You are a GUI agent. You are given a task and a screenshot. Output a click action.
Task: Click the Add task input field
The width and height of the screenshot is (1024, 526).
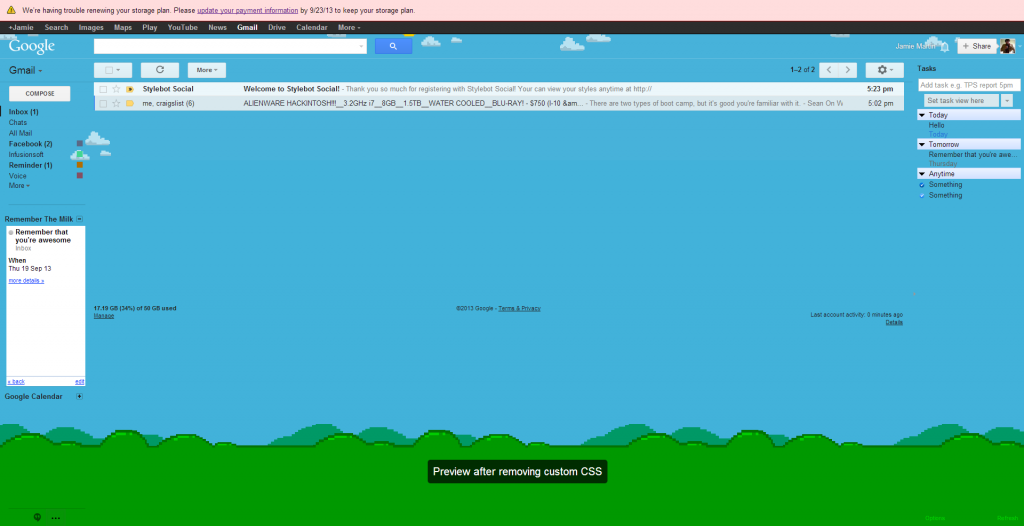pyautogui.click(x=969, y=85)
